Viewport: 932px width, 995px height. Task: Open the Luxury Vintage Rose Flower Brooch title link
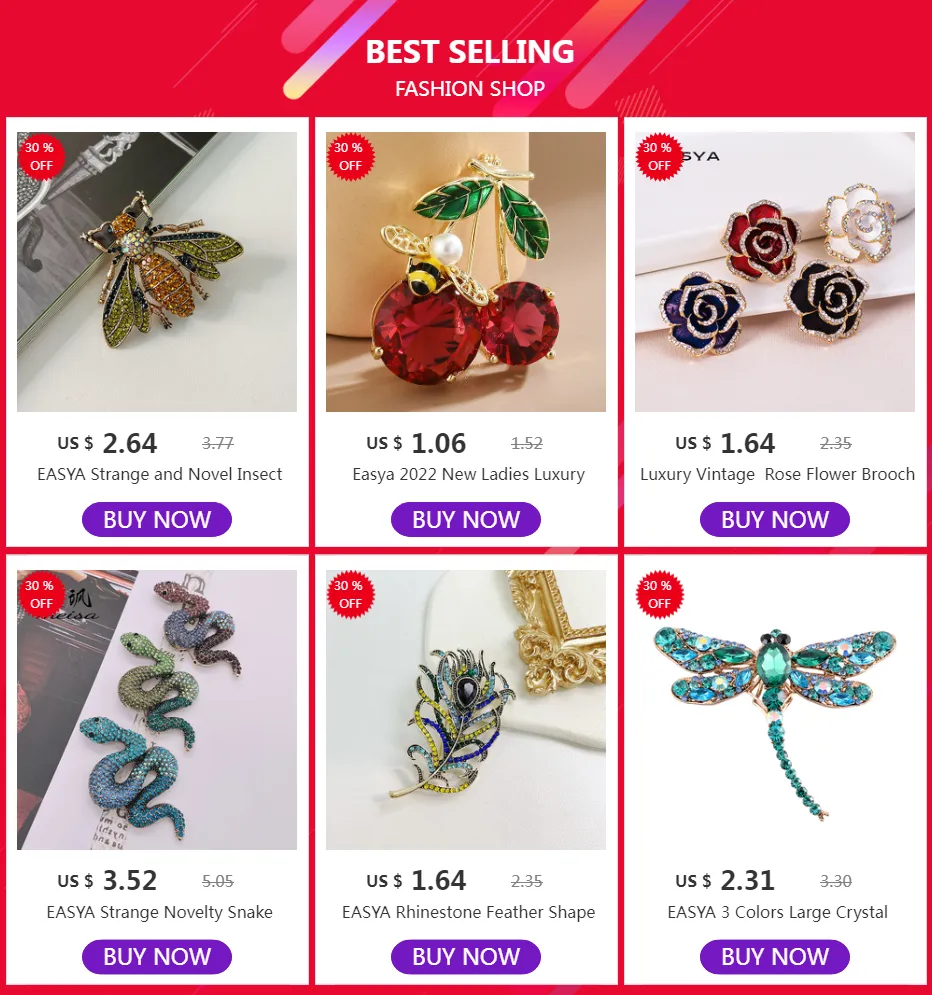pos(777,474)
